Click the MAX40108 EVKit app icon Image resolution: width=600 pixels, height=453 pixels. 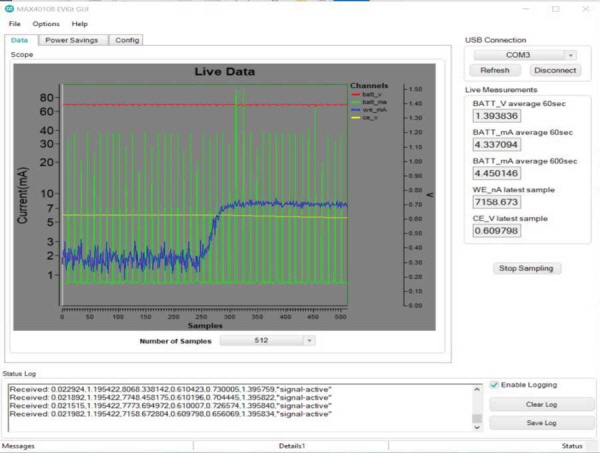pos(8,8)
